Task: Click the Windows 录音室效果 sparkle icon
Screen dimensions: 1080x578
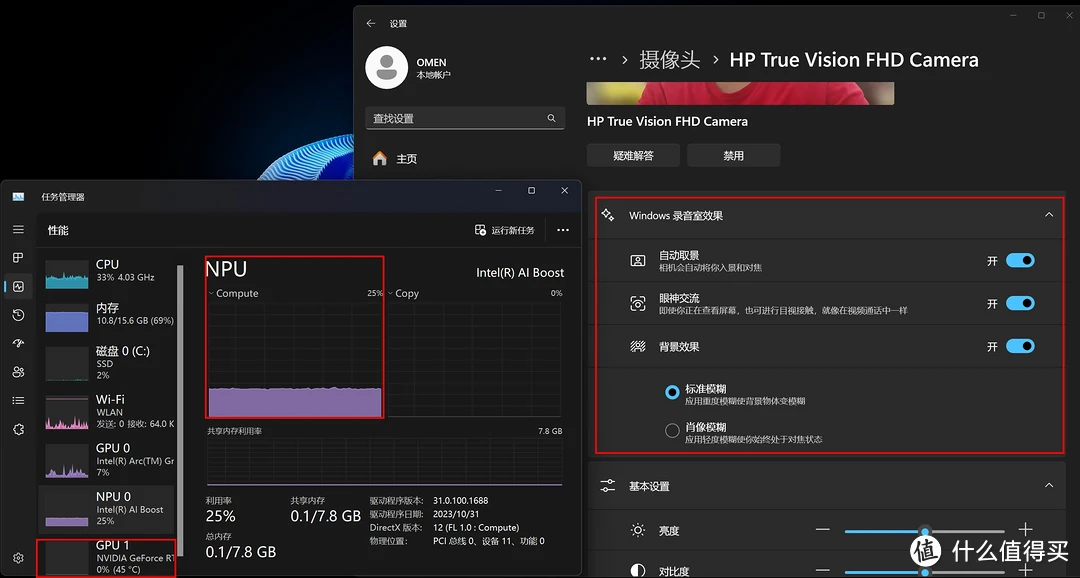Action: (608, 215)
